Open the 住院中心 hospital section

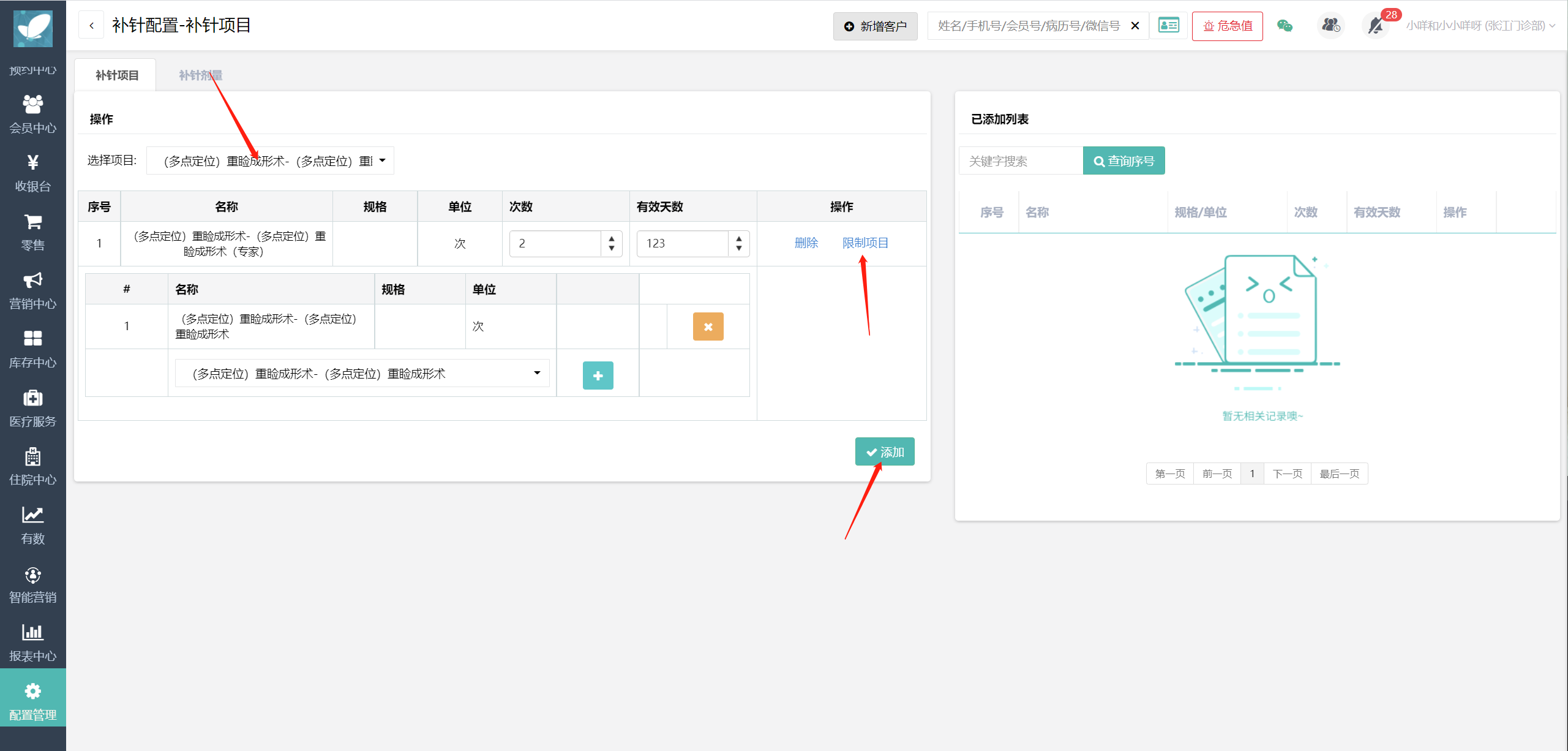pyautogui.click(x=33, y=467)
